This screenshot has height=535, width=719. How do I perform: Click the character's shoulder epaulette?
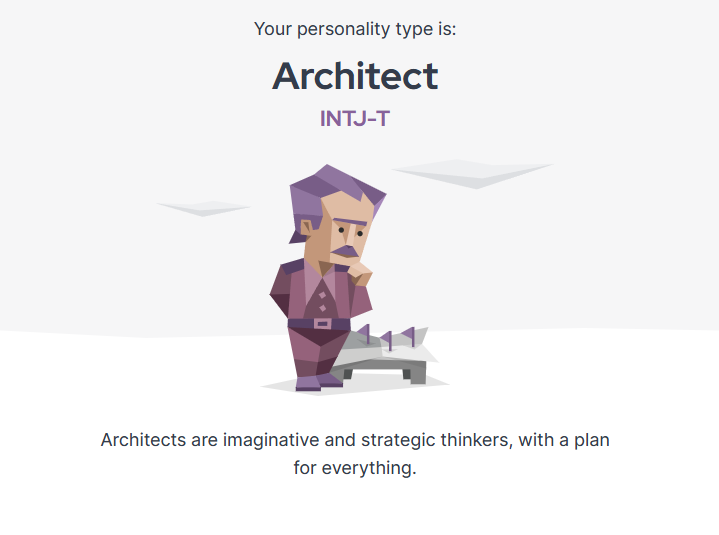pyautogui.click(x=293, y=265)
